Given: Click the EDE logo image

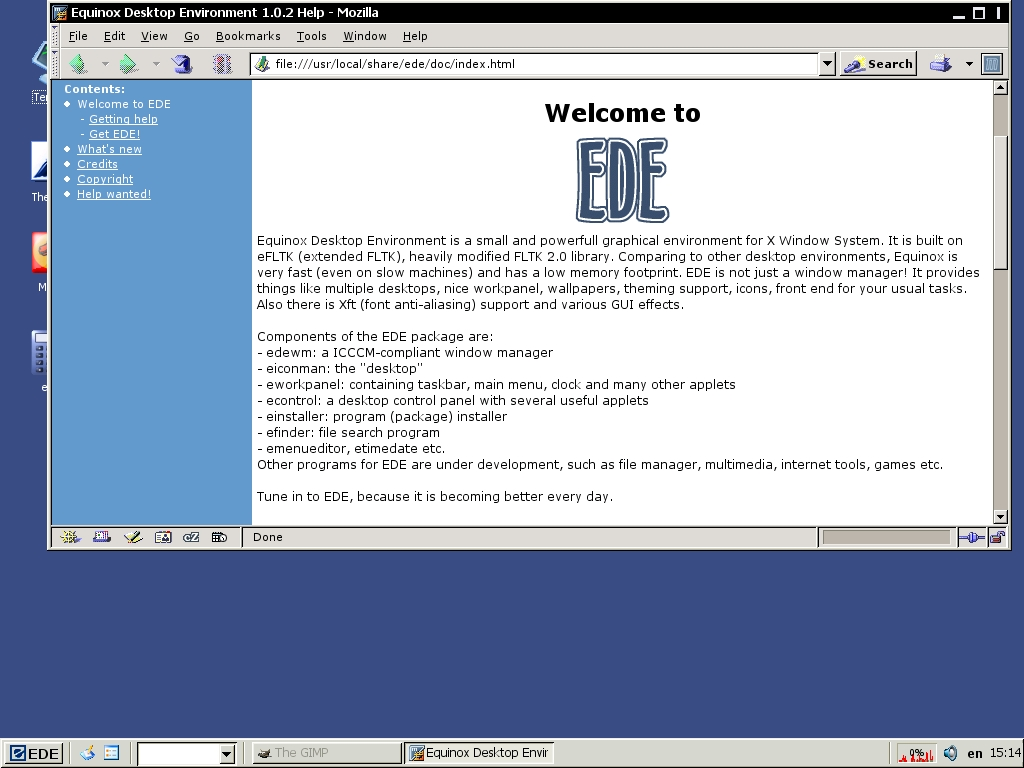Looking at the screenshot, I should coord(622,180).
